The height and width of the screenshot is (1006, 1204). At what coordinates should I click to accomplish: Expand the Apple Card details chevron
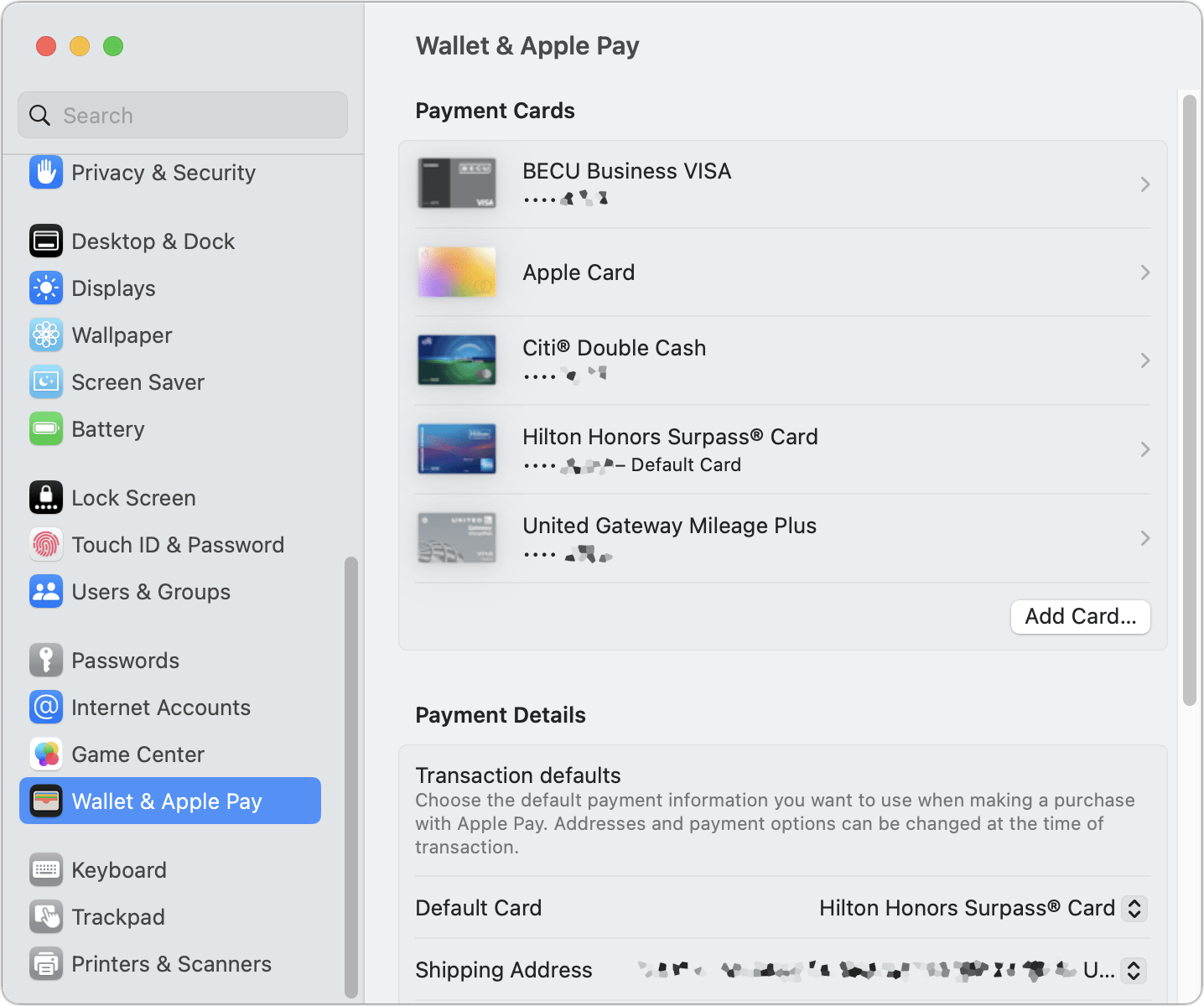coord(1145,272)
